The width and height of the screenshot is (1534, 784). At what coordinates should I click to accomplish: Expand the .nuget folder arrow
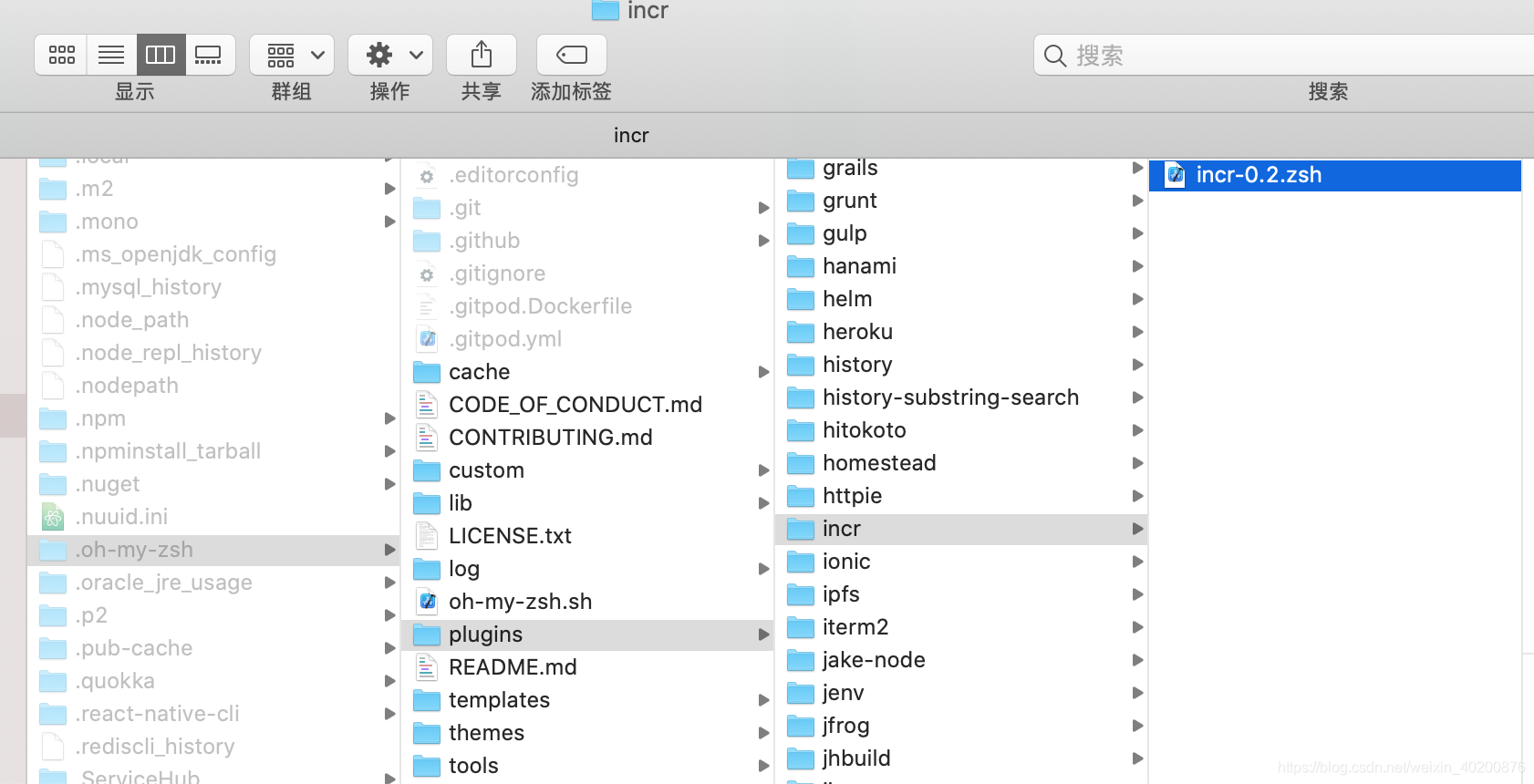(389, 484)
